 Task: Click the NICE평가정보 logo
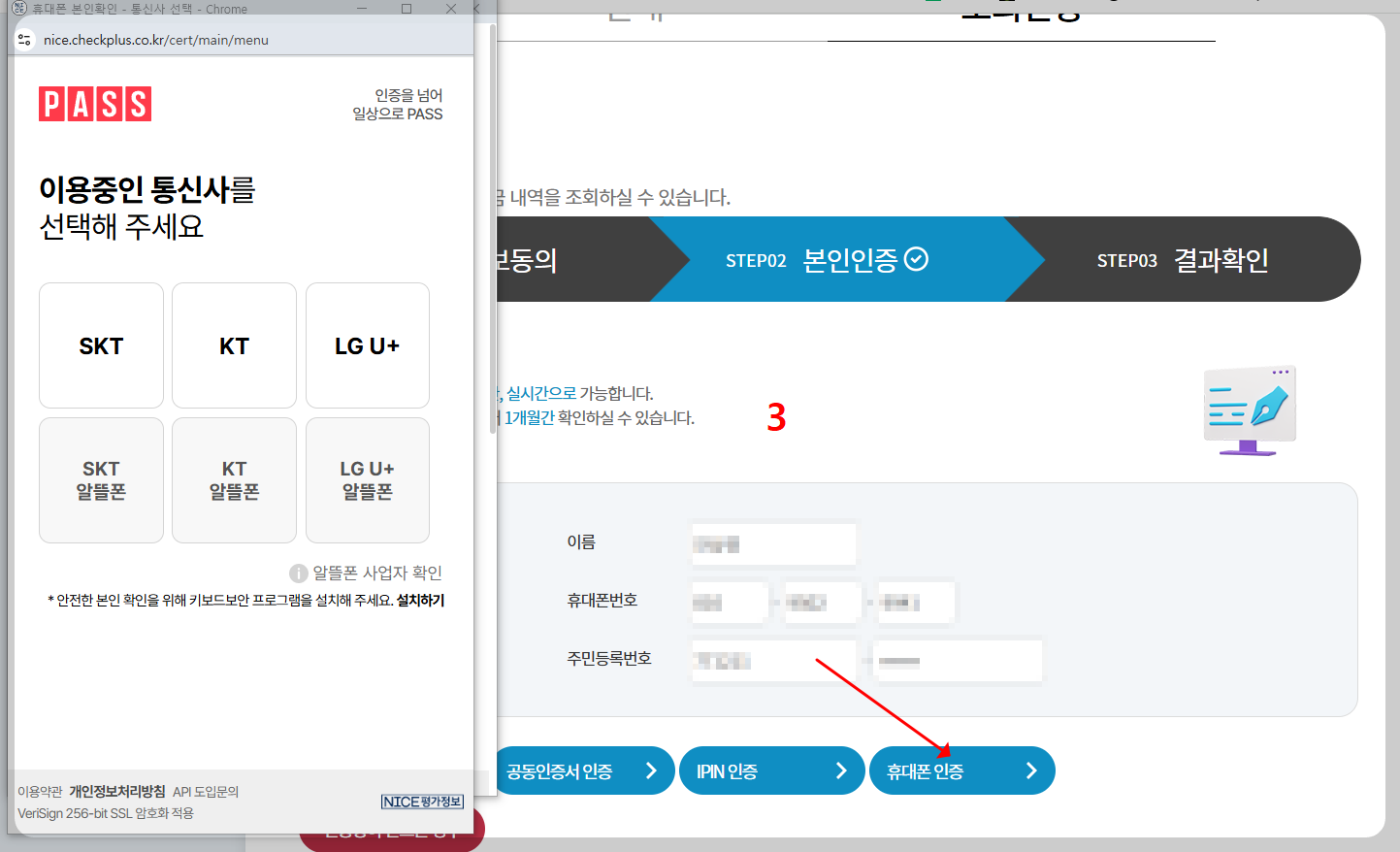(422, 802)
